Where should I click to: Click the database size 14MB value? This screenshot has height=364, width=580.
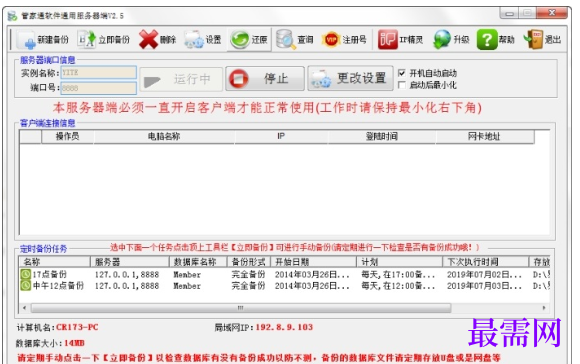[74, 343]
